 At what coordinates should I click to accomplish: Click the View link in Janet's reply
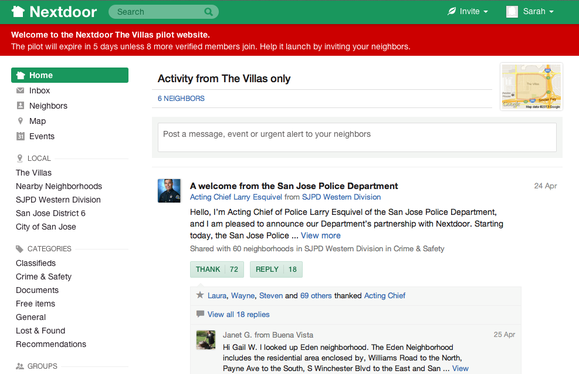click(460, 368)
